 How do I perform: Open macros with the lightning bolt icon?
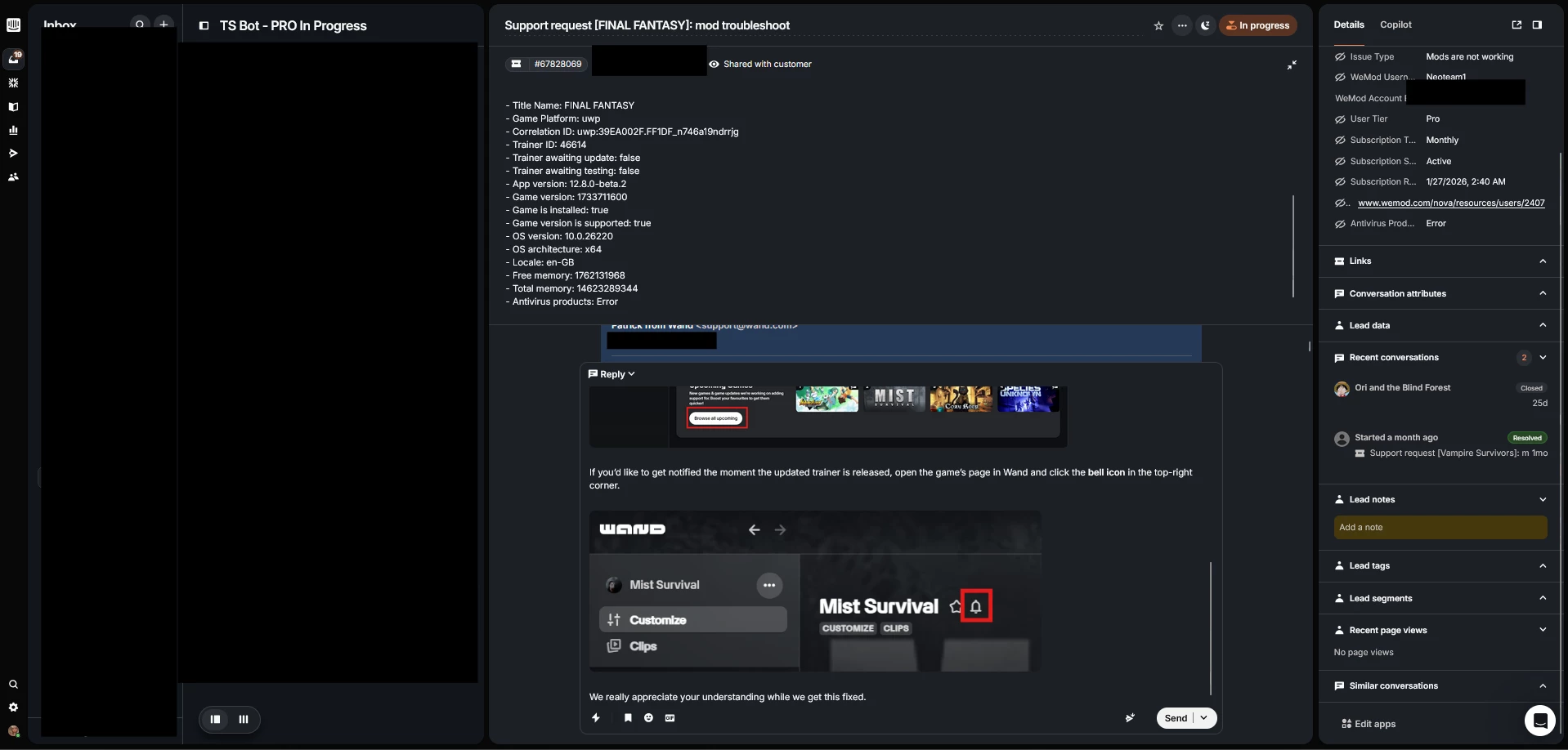[x=596, y=718]
